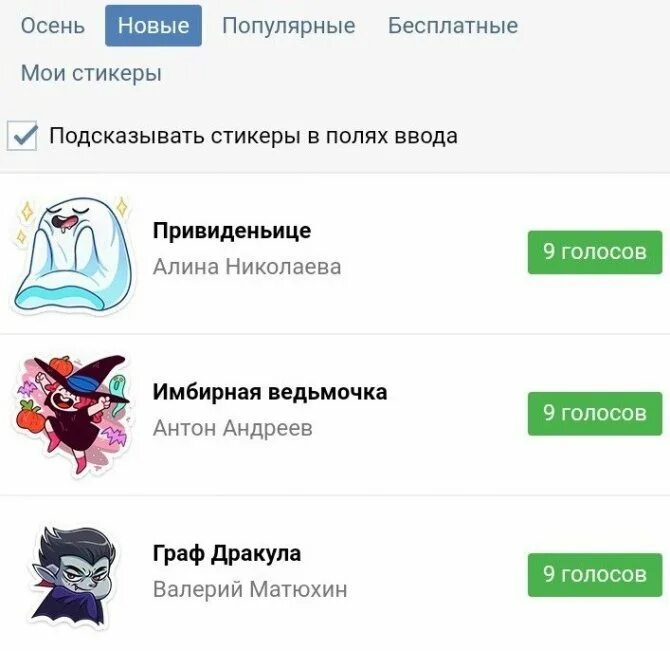Switch to the Осень tab
Image resolution: width=670 pixels, height=651 pixels.
53,26
